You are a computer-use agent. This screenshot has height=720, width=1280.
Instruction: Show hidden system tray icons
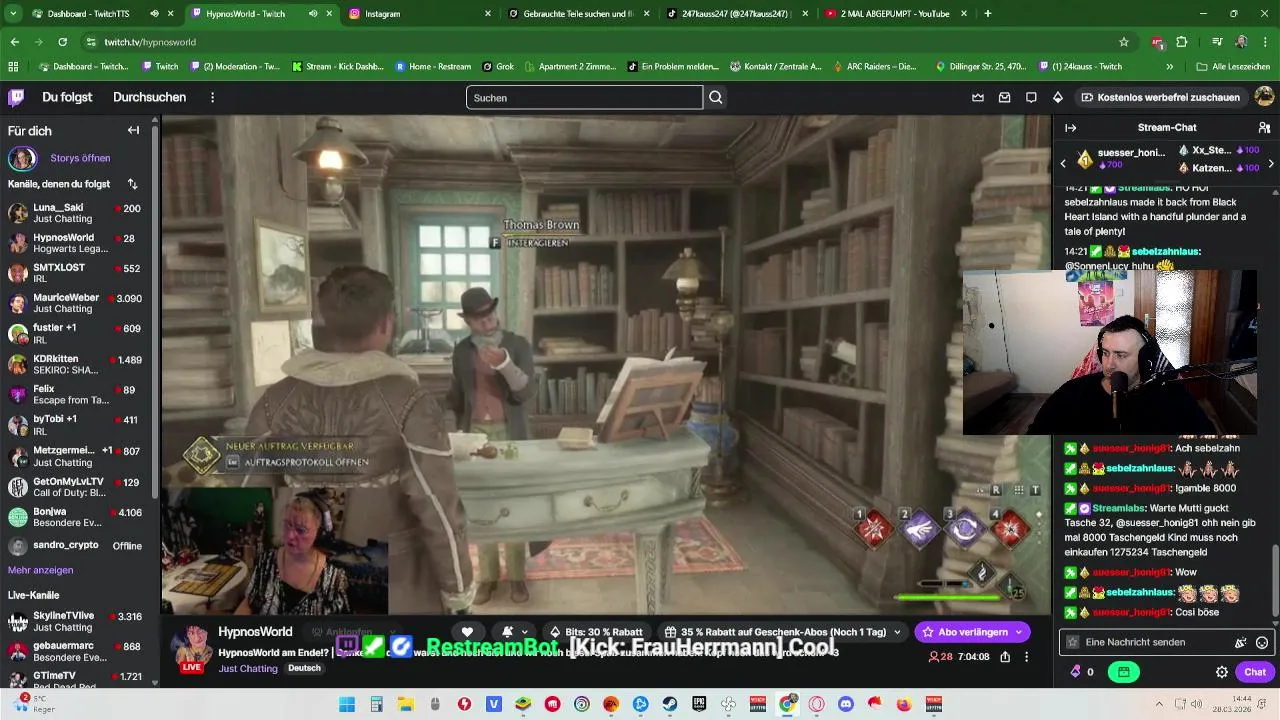click(1159, 704)
